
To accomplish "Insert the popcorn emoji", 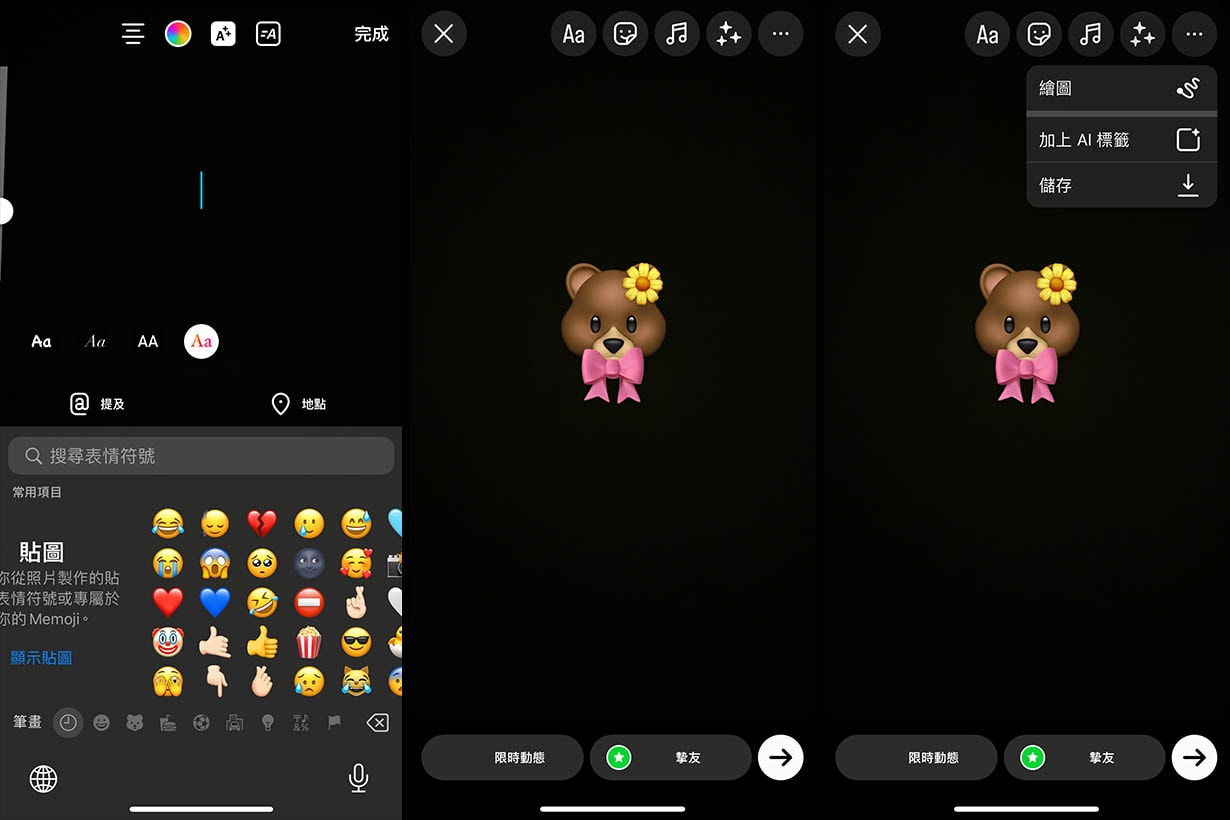I will tap(309, 642).
